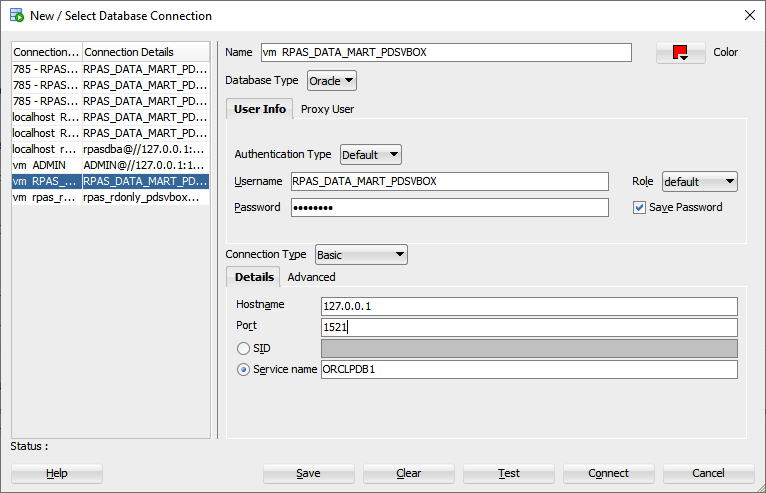Viewport: 766px width, 493px height.
Task: Select the highlighted 'vm RPAS_...' connection
Action: click(x=110, y=181)
